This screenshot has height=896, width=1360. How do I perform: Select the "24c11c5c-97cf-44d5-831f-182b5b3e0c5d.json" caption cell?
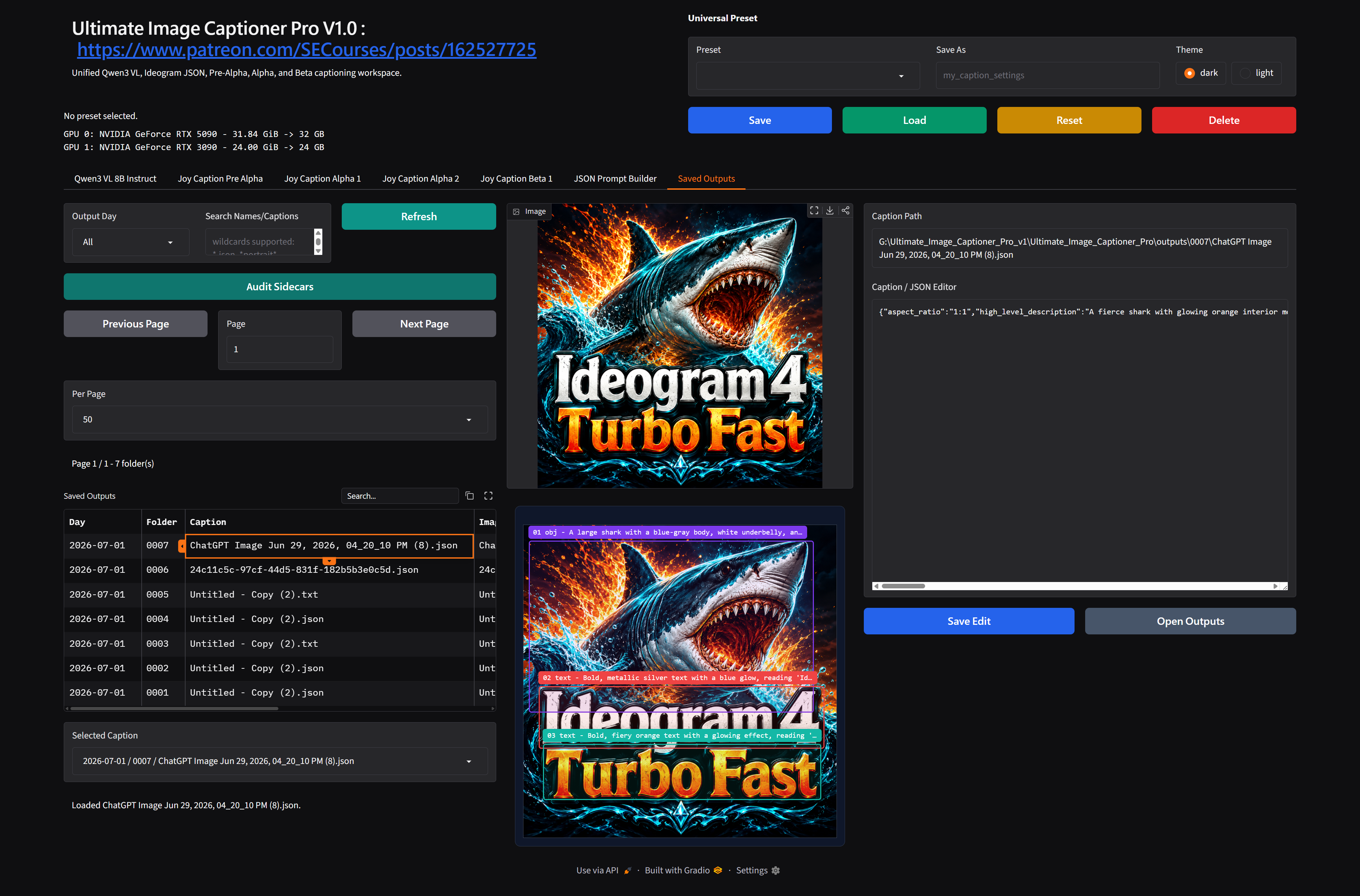coord(329,570)
